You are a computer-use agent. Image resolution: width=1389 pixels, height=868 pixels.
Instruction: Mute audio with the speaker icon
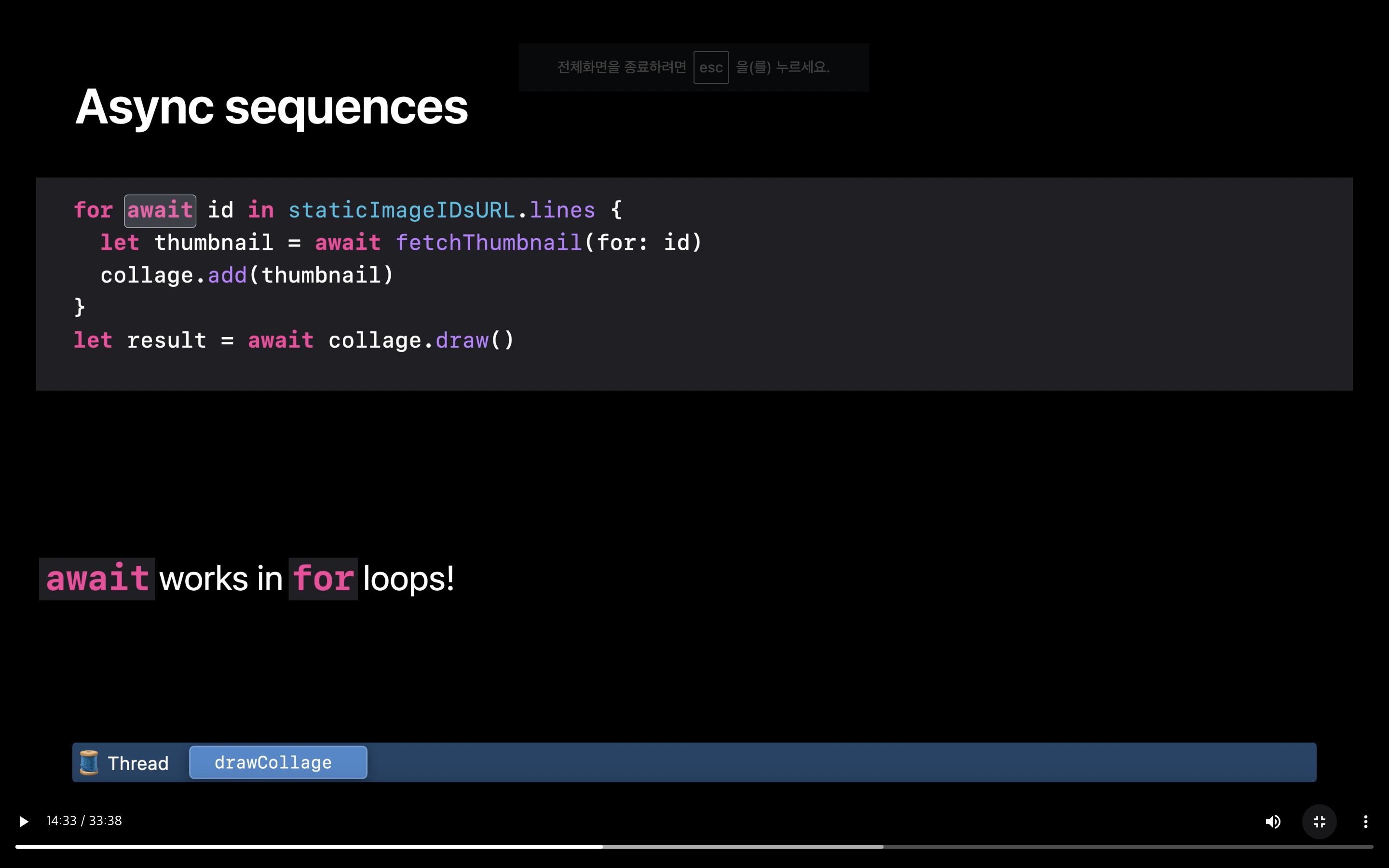(x=1272, y=822)
